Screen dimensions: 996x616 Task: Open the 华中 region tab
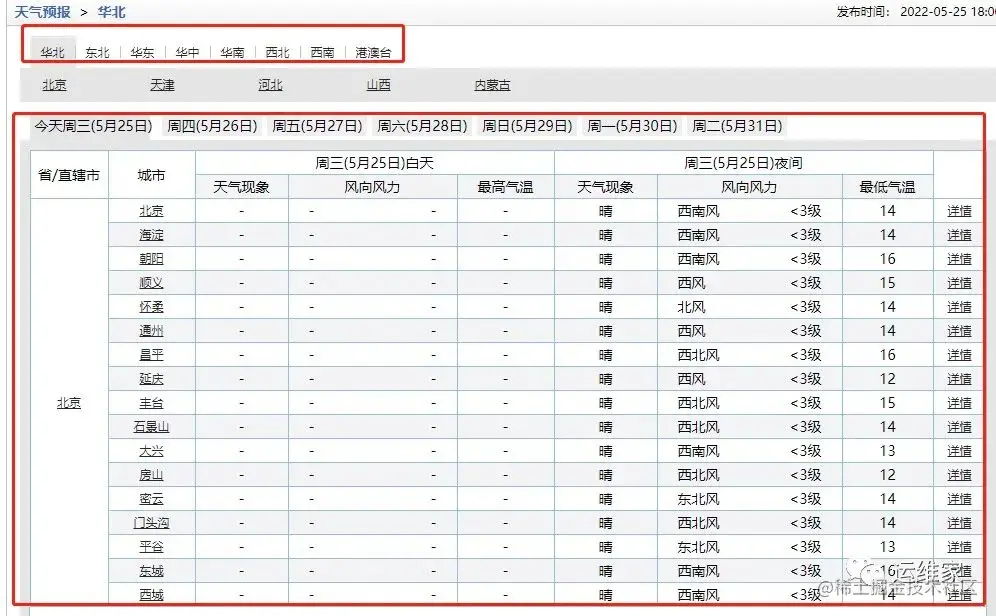click(x=186, y=53)
